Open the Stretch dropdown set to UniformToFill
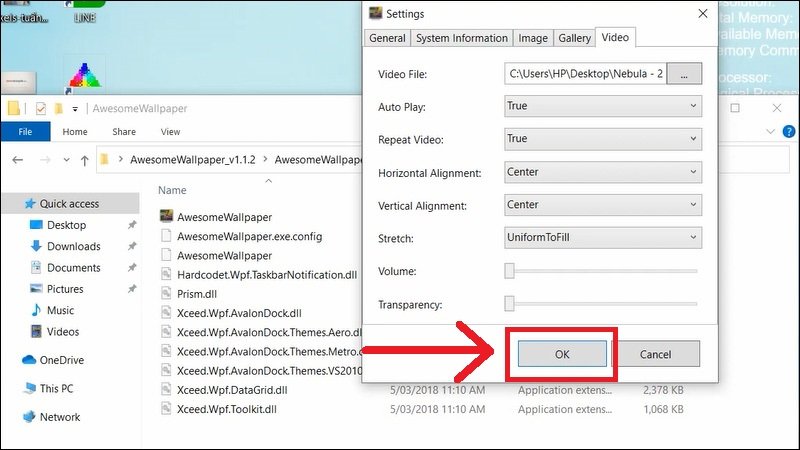800x450 pixels. tap(603, 238)
